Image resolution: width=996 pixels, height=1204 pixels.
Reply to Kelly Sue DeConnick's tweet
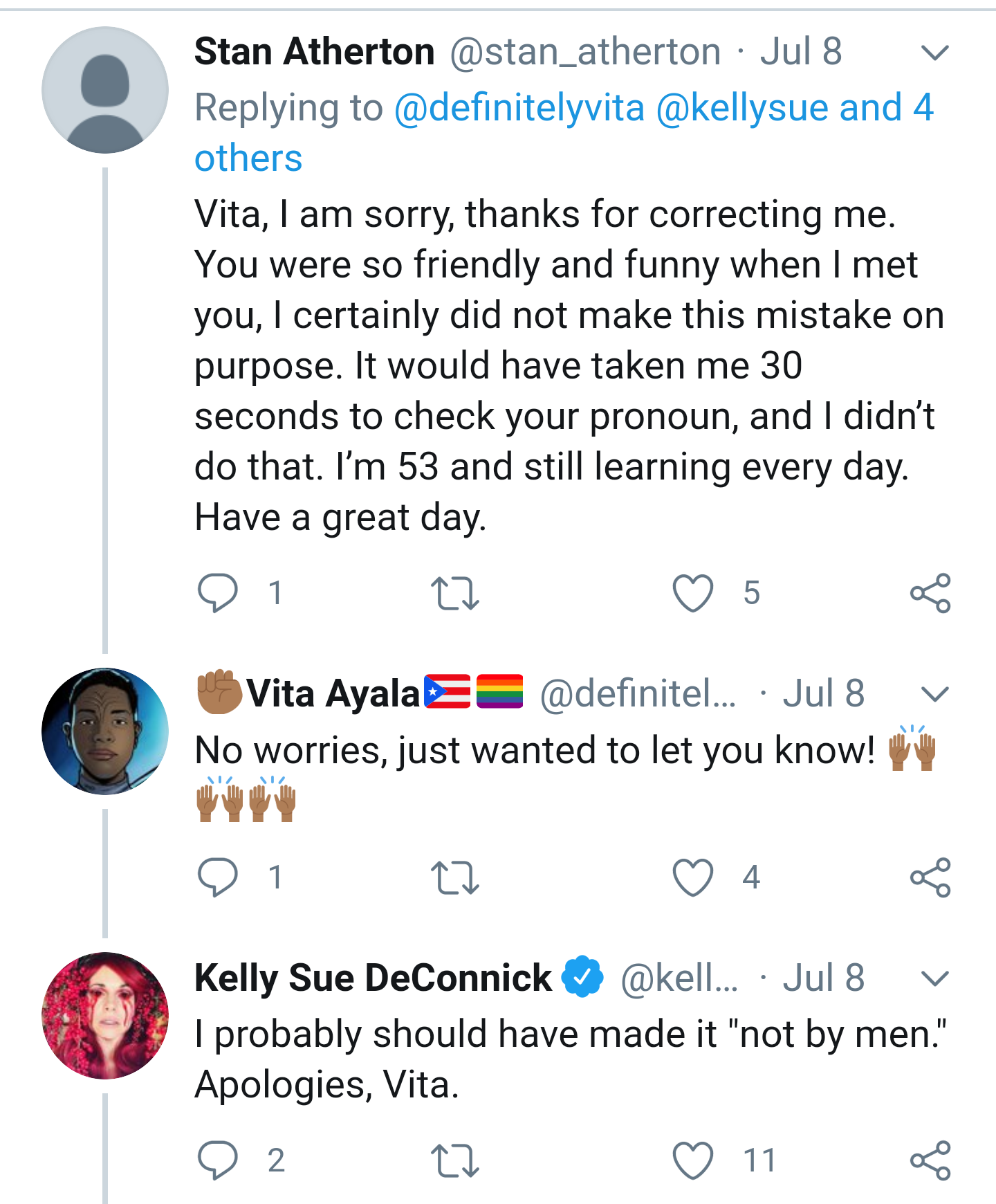(218, 1160)
